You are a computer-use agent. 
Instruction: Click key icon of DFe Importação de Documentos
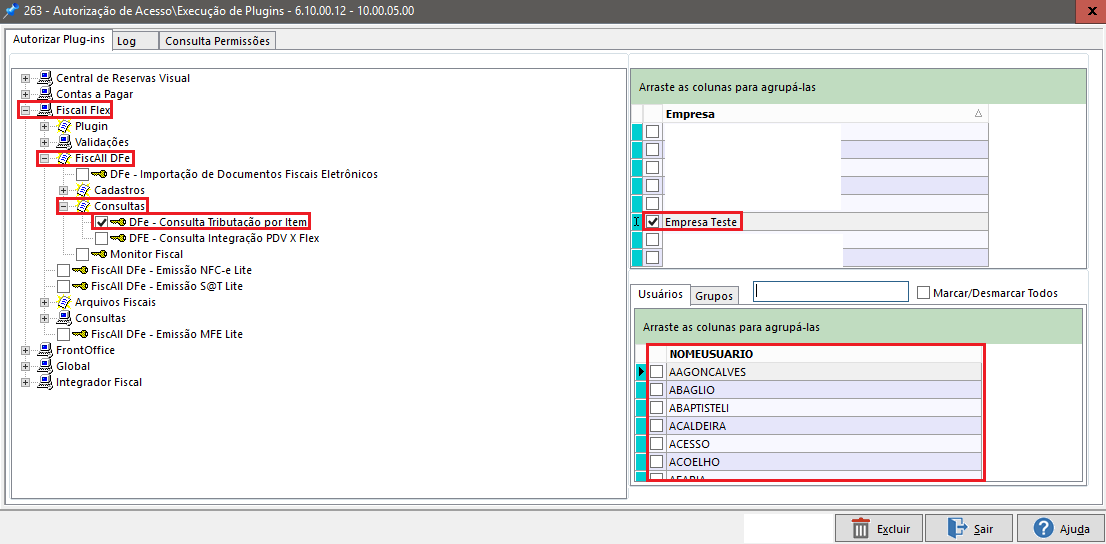pyautogui.click(x=99, y=174)
